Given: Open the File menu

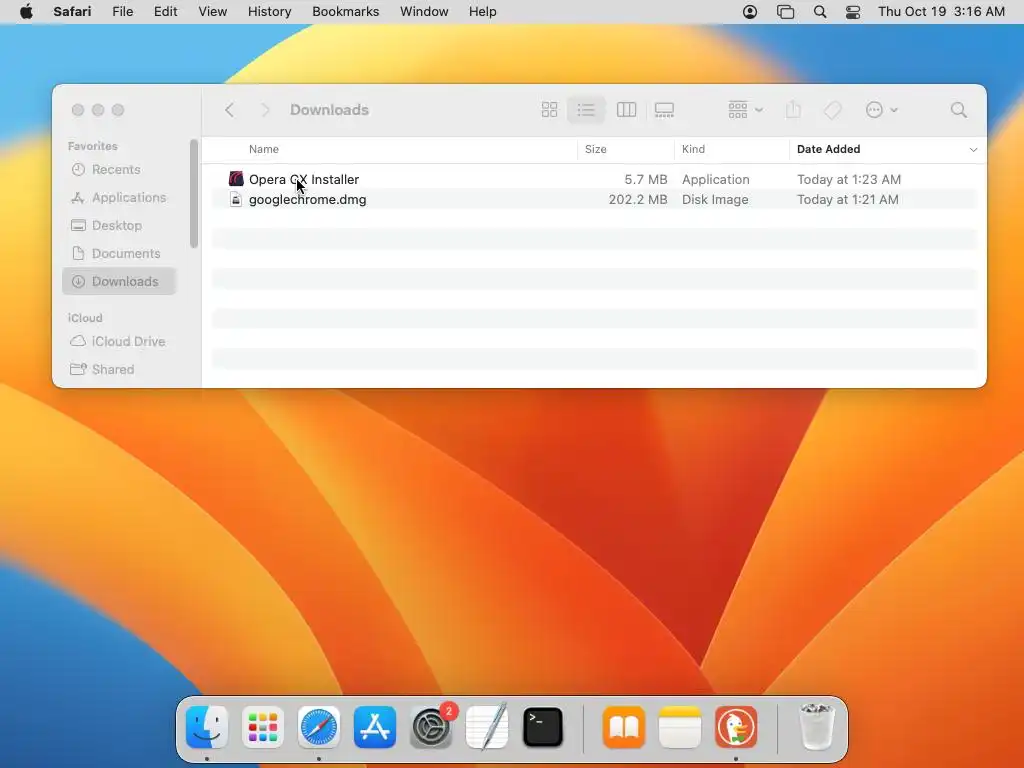Looking at the screenshot, I should [x=122, y=12].
